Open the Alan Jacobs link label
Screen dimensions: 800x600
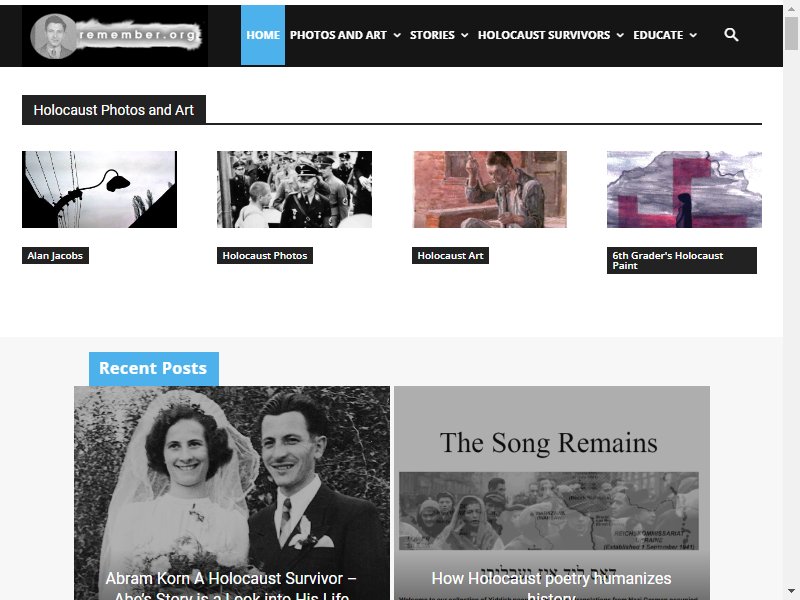(55, 256)
